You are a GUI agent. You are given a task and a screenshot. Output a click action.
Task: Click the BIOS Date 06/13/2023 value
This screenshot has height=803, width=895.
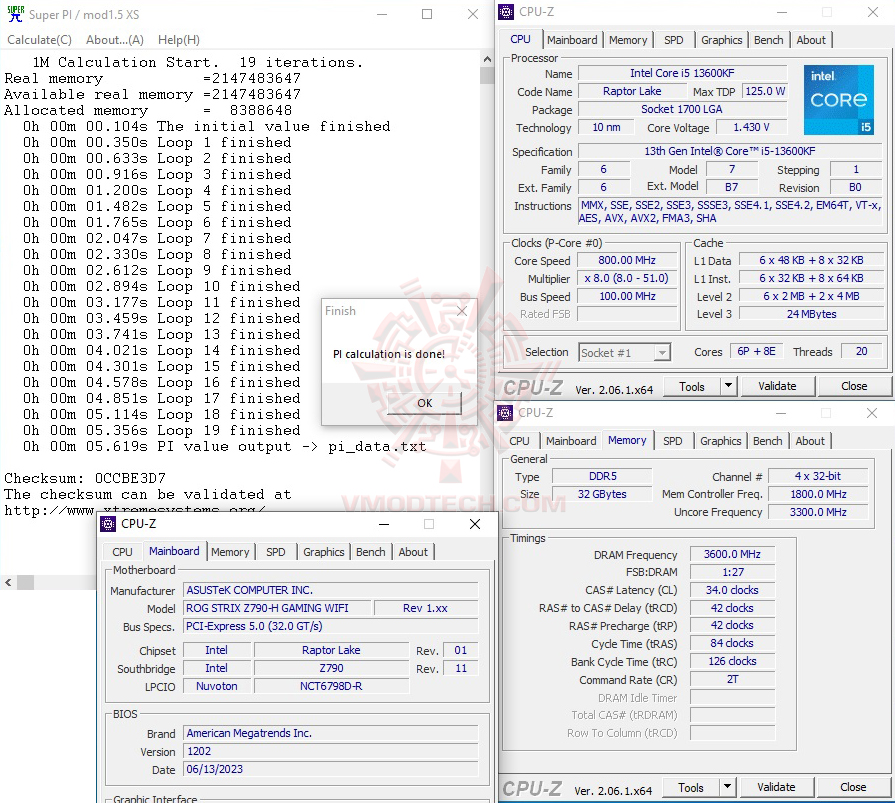pos(330,769)
